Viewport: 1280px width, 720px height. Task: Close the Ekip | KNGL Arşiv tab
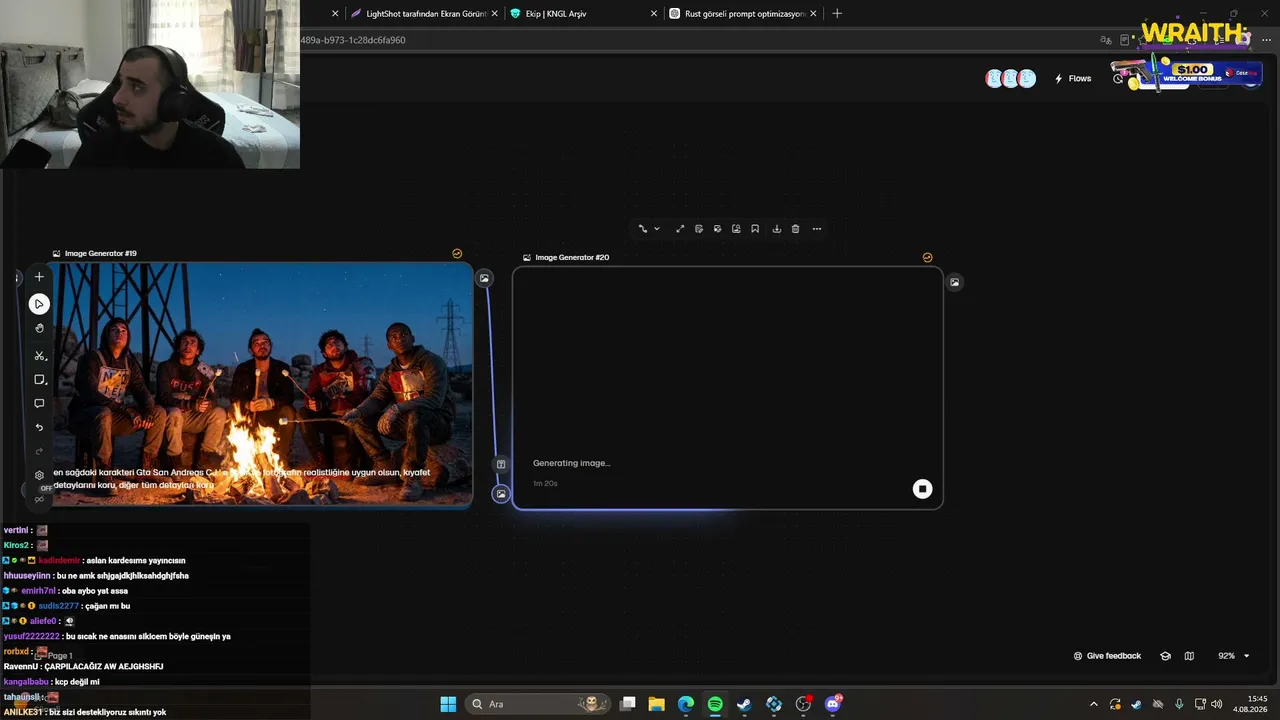[x=654, y=14]
